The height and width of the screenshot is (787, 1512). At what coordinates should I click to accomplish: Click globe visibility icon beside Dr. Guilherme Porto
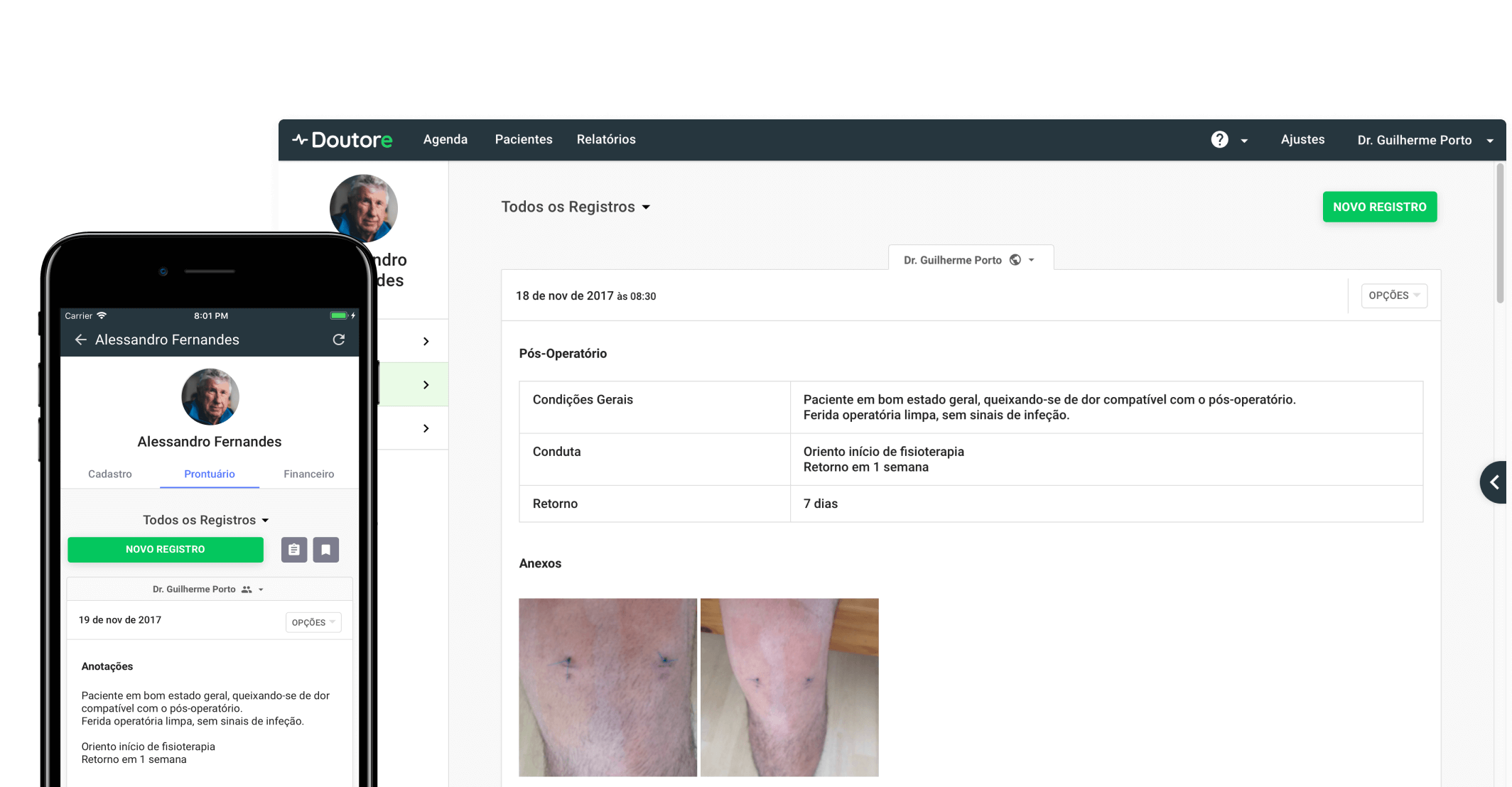click(1015, 260)
